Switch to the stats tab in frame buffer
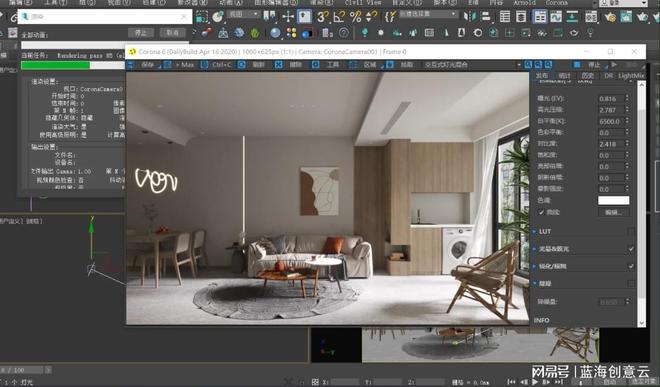 click(564, 76)
